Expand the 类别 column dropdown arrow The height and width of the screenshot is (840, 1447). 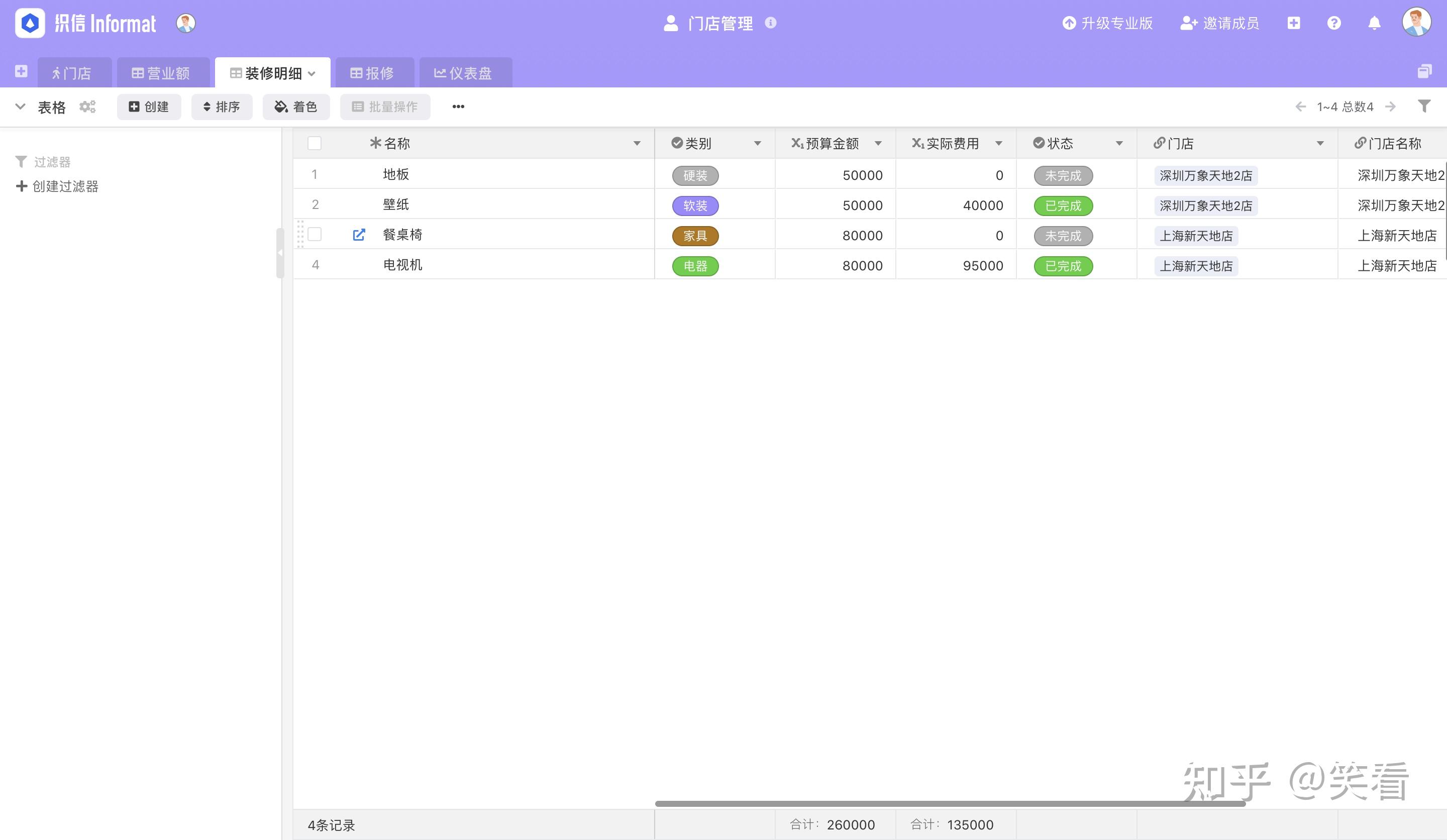pyautogui.click(x=757, y=144)
